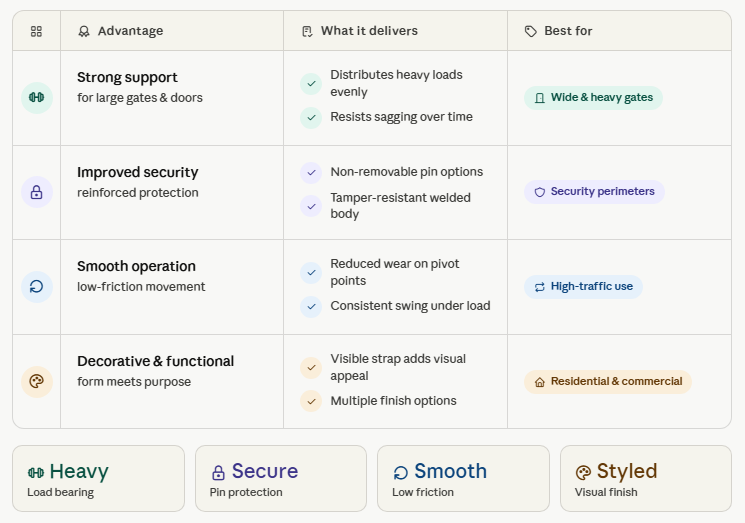Click the palette icon for Decorative & functional

tap(37, 381)
